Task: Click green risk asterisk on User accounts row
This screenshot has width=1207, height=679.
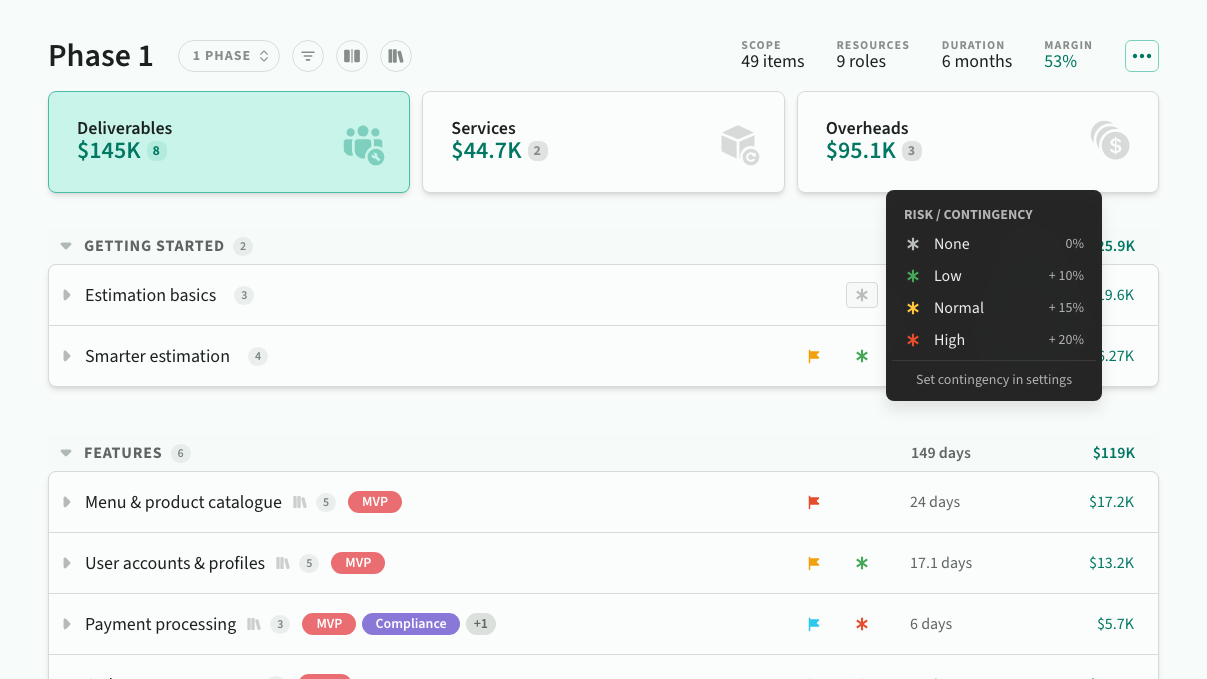Action: click(862, 563)
